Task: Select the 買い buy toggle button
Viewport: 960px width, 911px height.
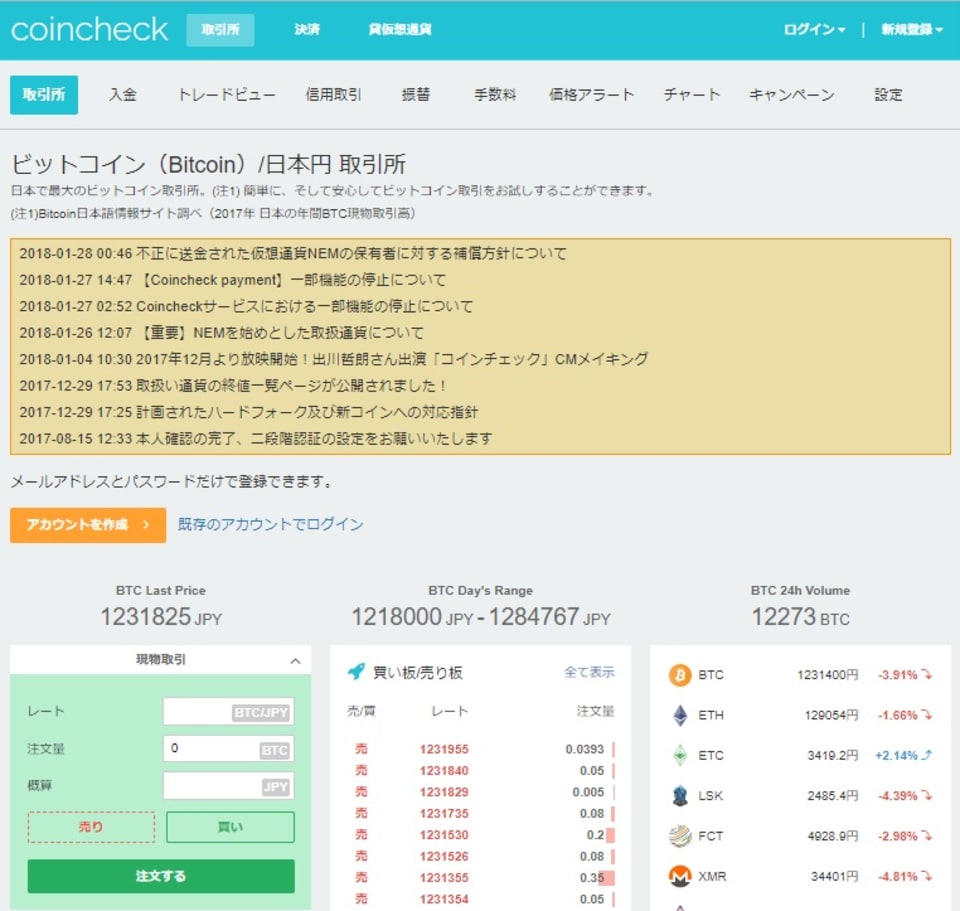Action: (x=230, y=827)
